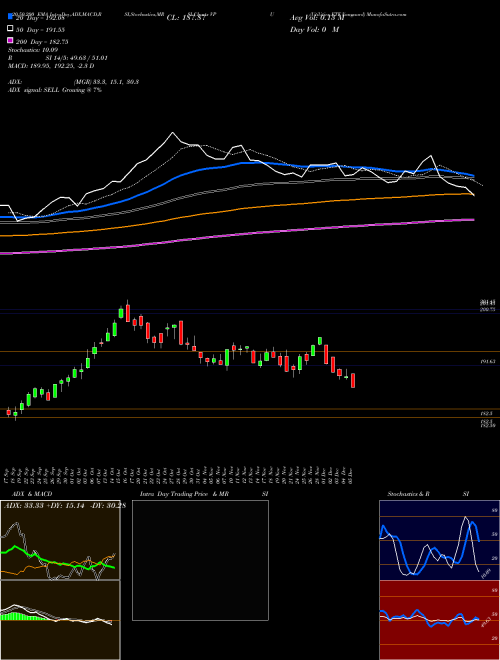The height and width of the screenshot is (660, 500).
Task: Click the 'ADX & MACD' panel title
Action: (x=32, y=494)
